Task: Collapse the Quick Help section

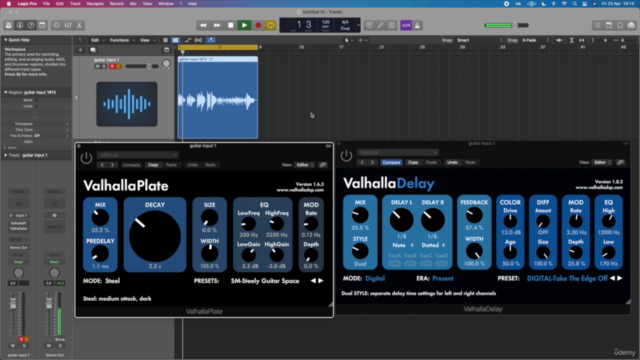Action: (x=5, y=40)
